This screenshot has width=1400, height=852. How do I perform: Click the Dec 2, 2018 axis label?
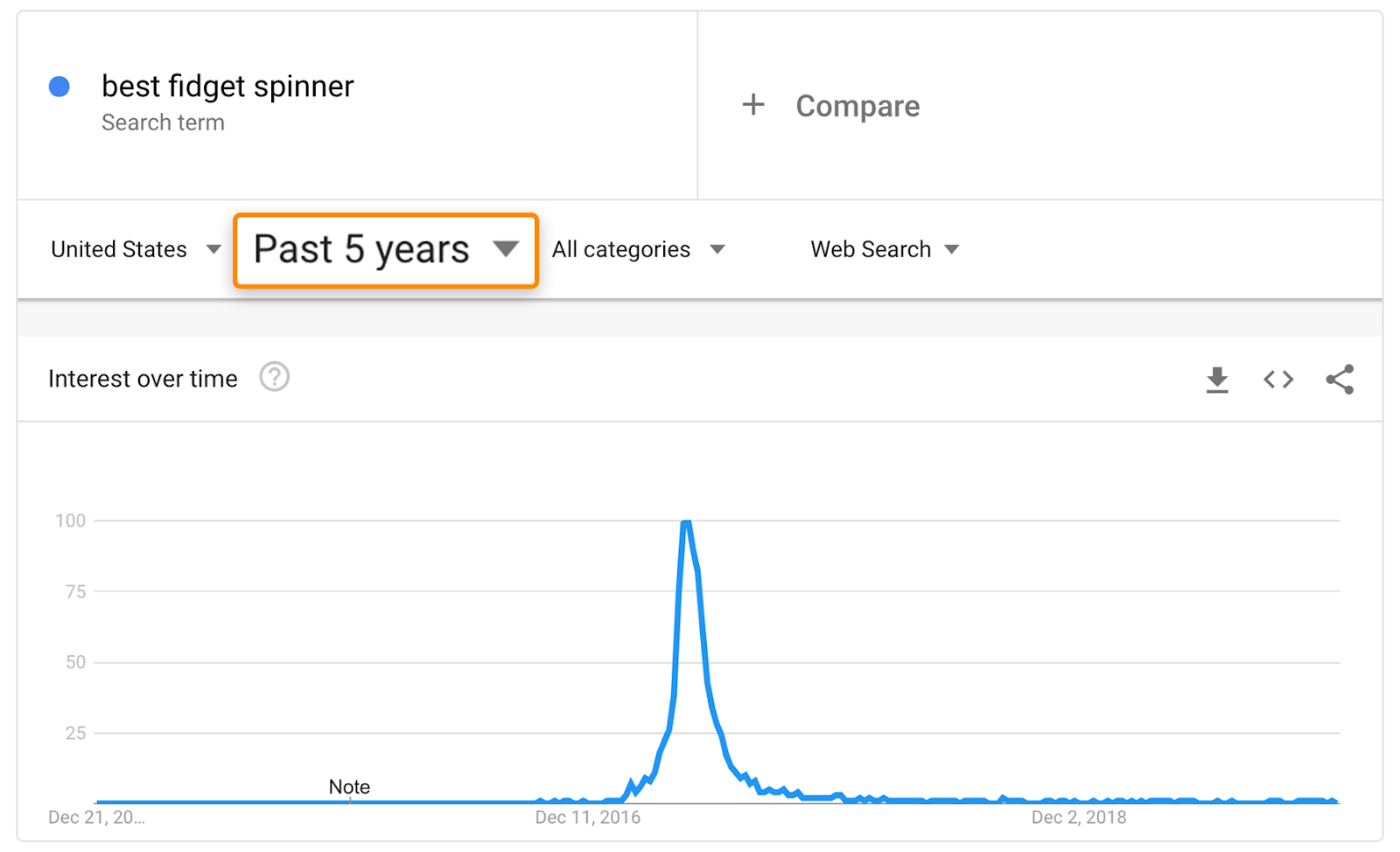(x=1079, y=818)
